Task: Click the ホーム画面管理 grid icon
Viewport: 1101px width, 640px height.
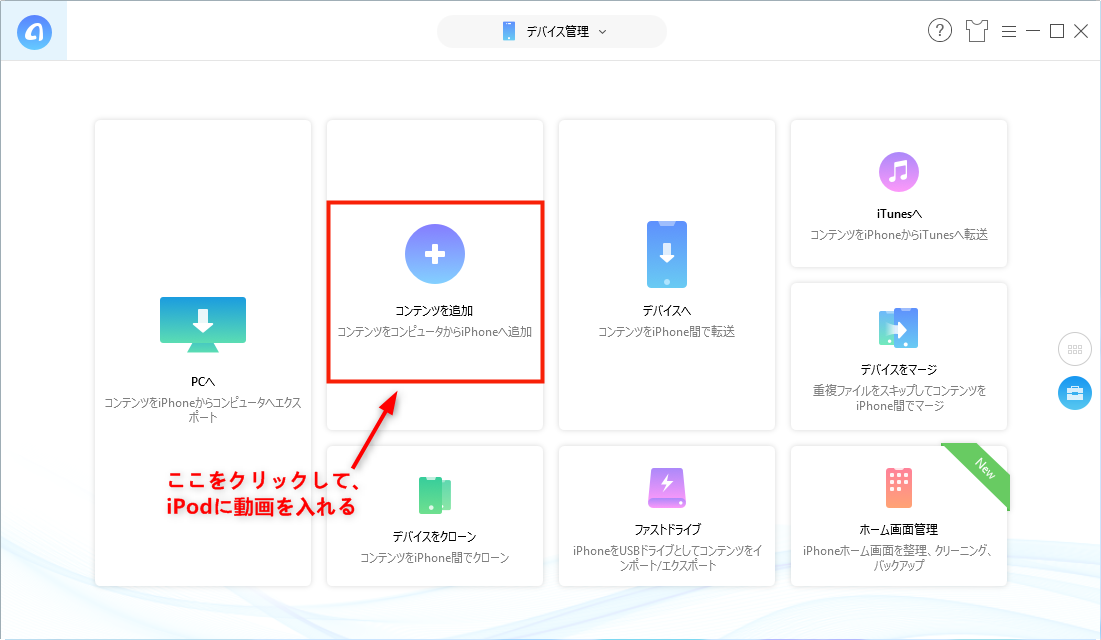Action: pos(899,488)
